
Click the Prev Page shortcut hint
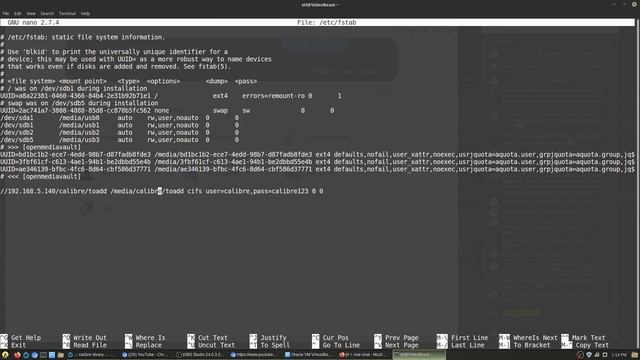click(396, 338)
